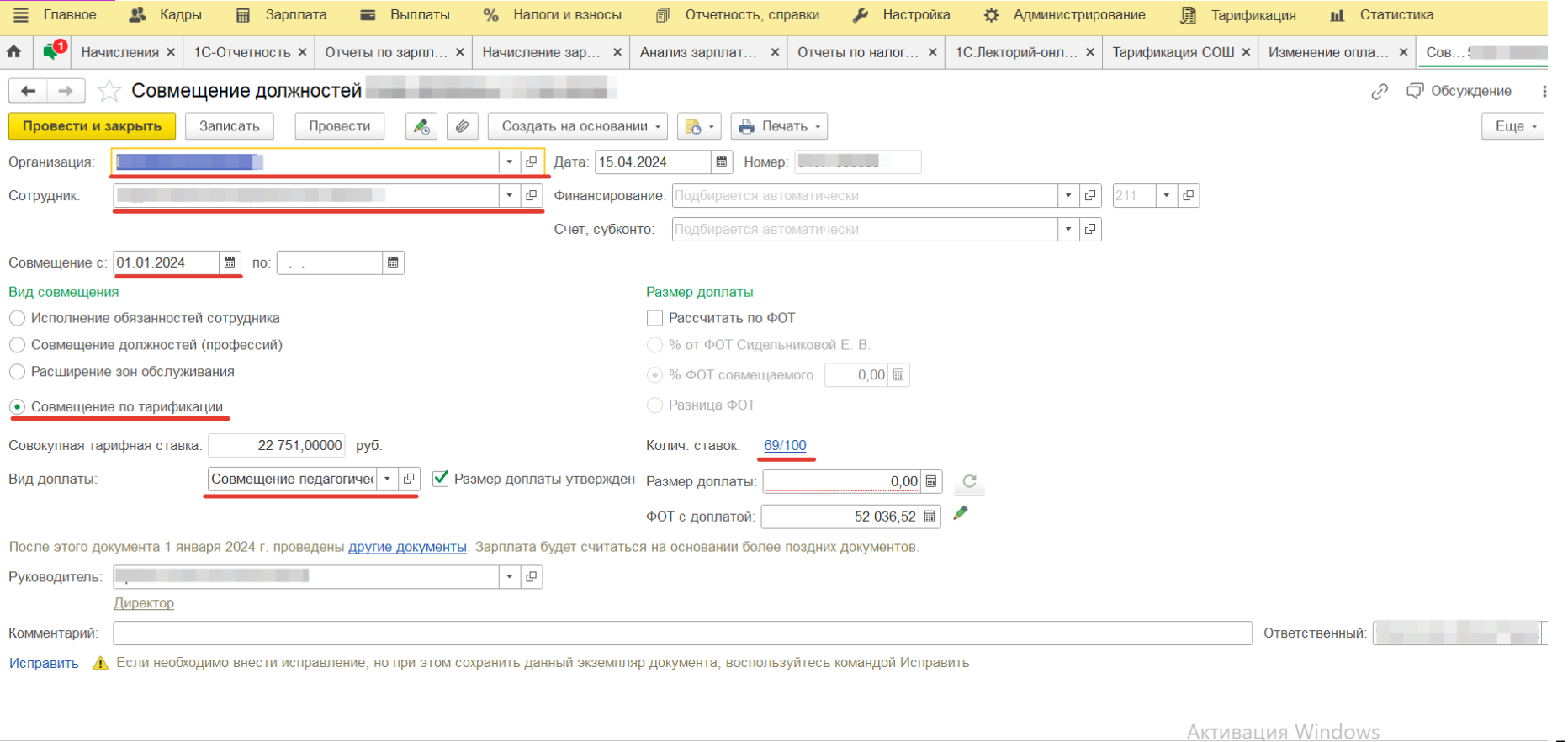
Task: Choose Расширение зон обслуживания radio button
Action: (17, 372)
